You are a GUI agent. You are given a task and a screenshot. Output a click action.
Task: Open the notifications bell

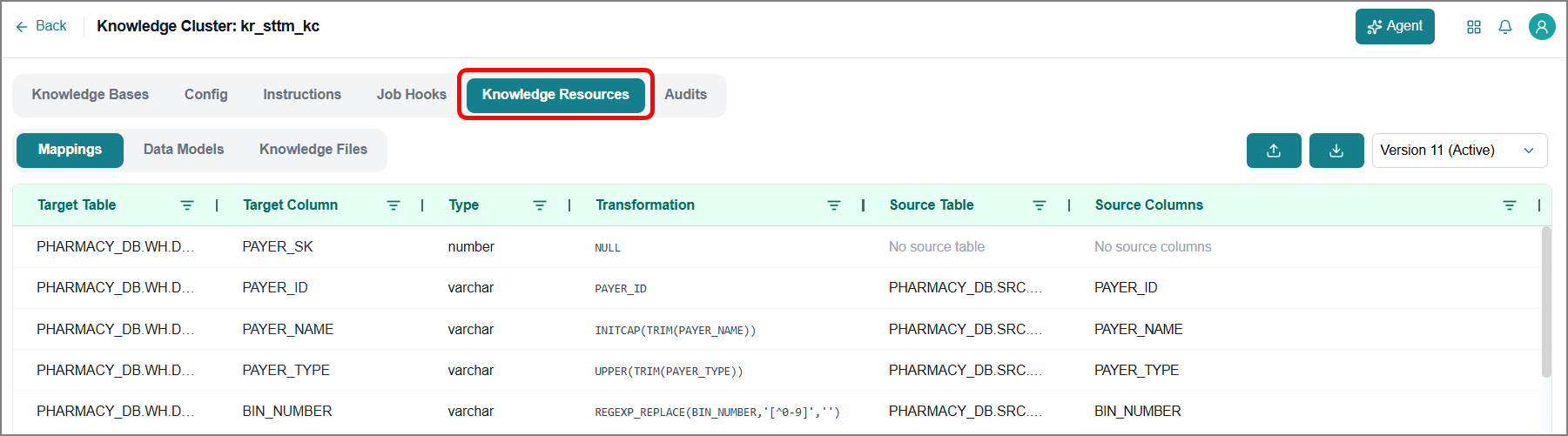point(1505,27)
